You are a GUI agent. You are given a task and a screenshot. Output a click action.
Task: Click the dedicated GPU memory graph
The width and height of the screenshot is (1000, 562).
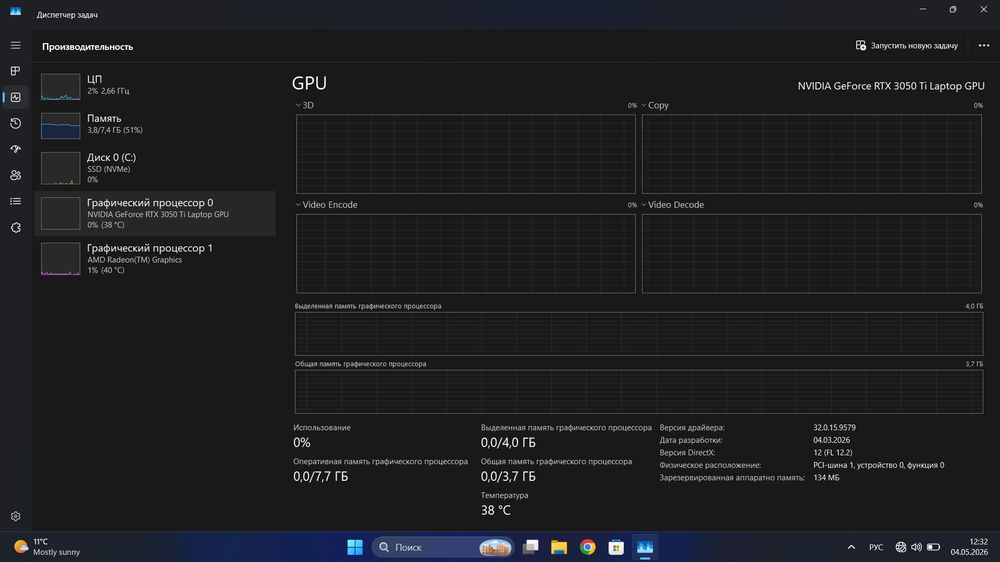pos(638,334)
